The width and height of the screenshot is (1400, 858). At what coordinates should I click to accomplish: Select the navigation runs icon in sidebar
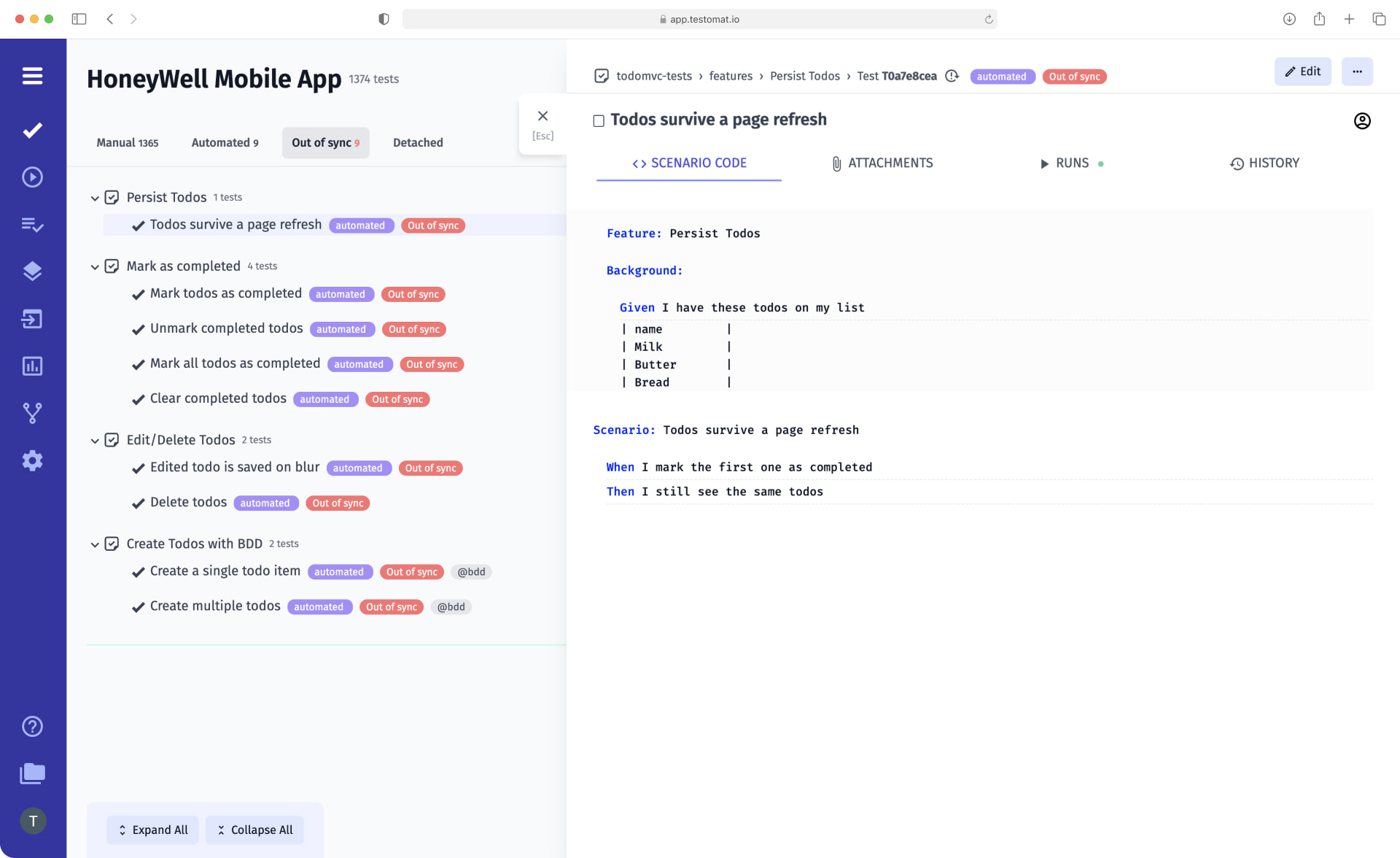33,177
